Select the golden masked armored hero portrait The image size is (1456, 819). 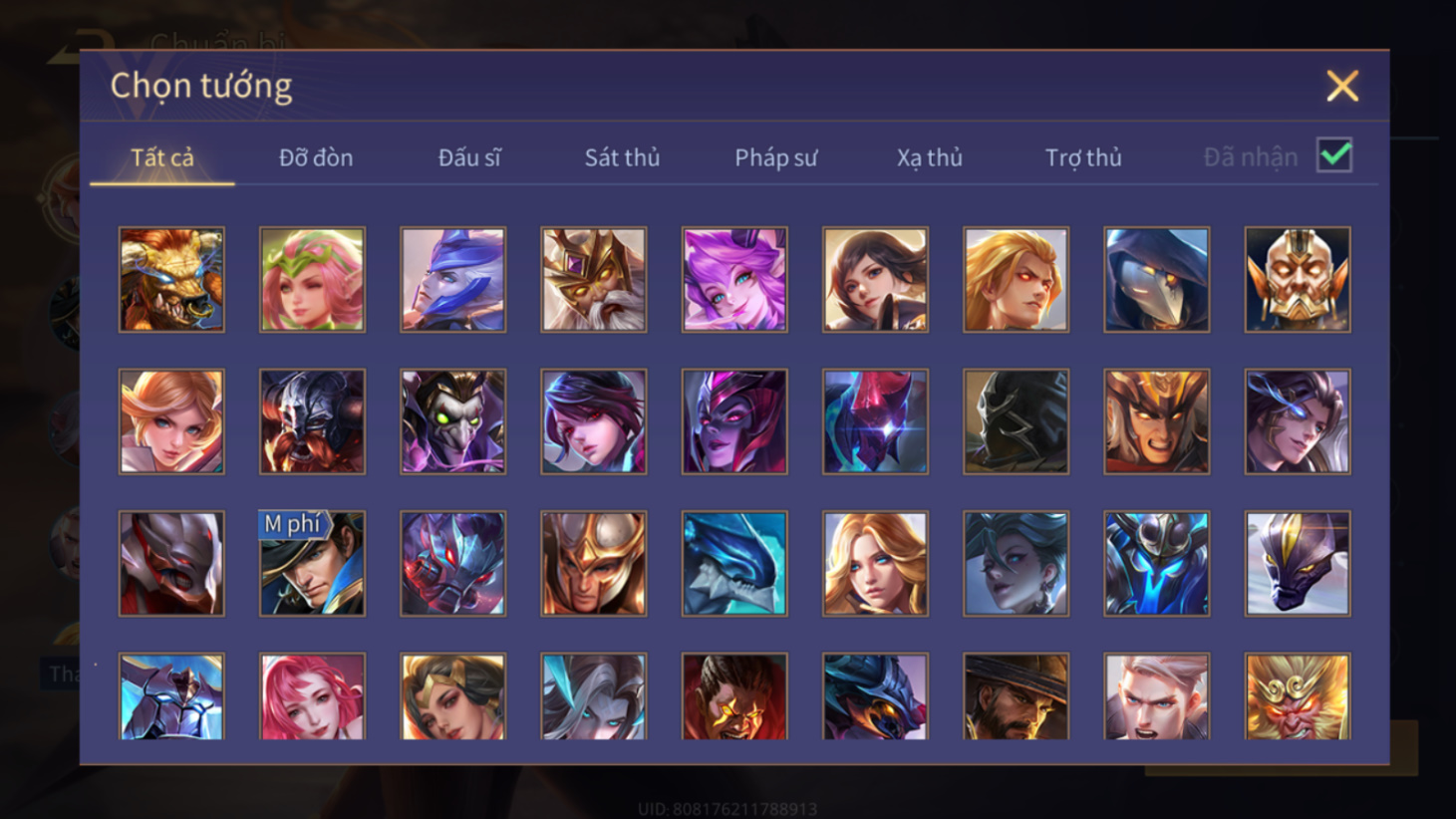point(1297,279)
